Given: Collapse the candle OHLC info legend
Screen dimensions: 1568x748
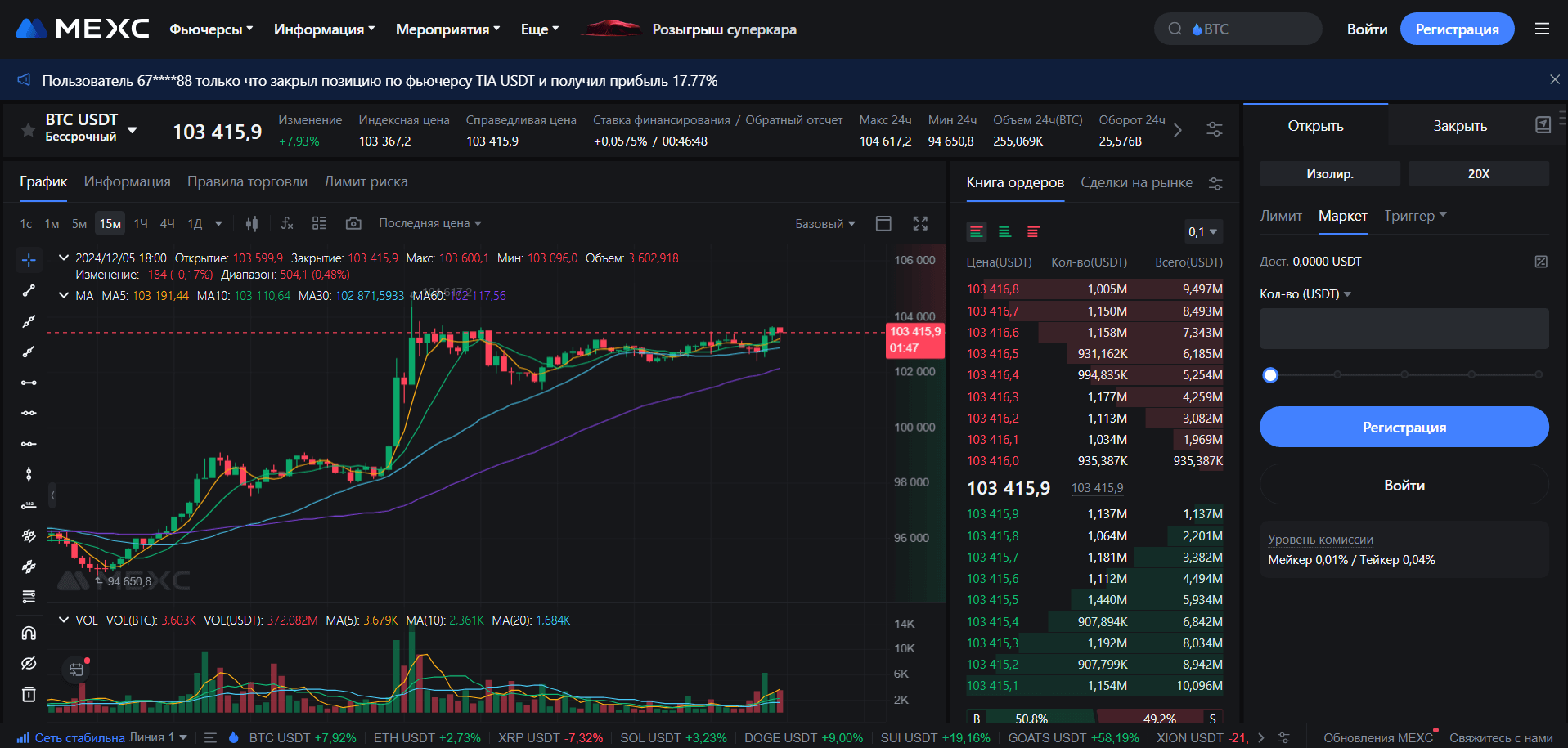Looking at the screenshot, I should [64, 258].
